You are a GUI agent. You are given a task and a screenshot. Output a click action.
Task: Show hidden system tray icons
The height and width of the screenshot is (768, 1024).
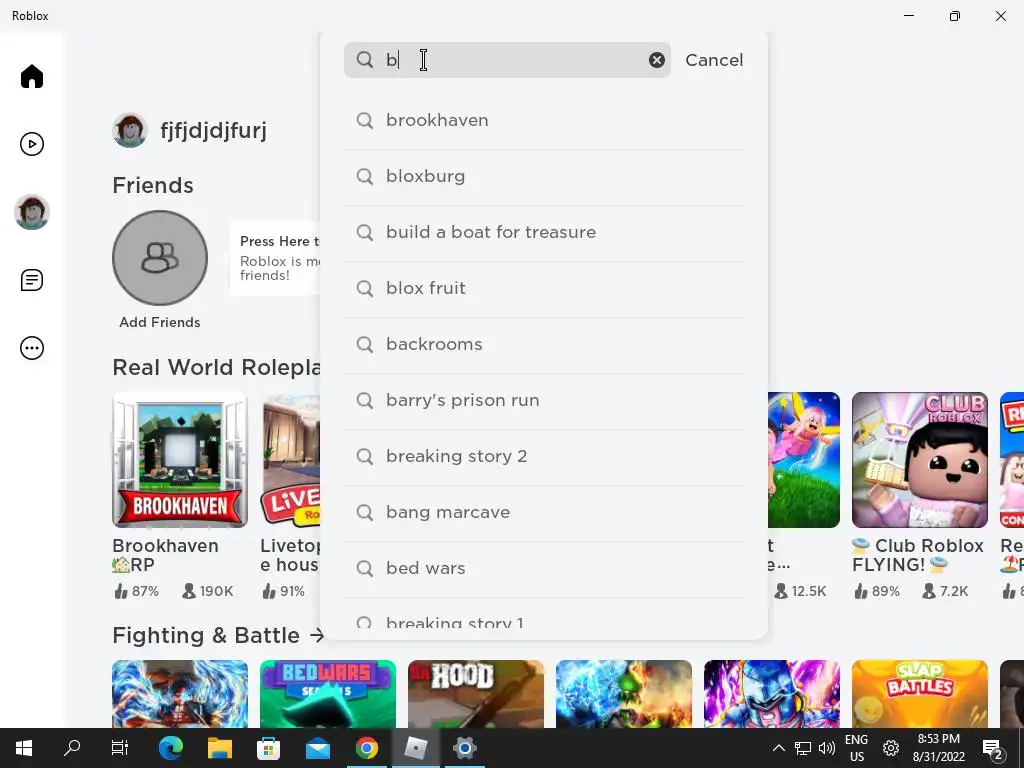click(778, 748)
